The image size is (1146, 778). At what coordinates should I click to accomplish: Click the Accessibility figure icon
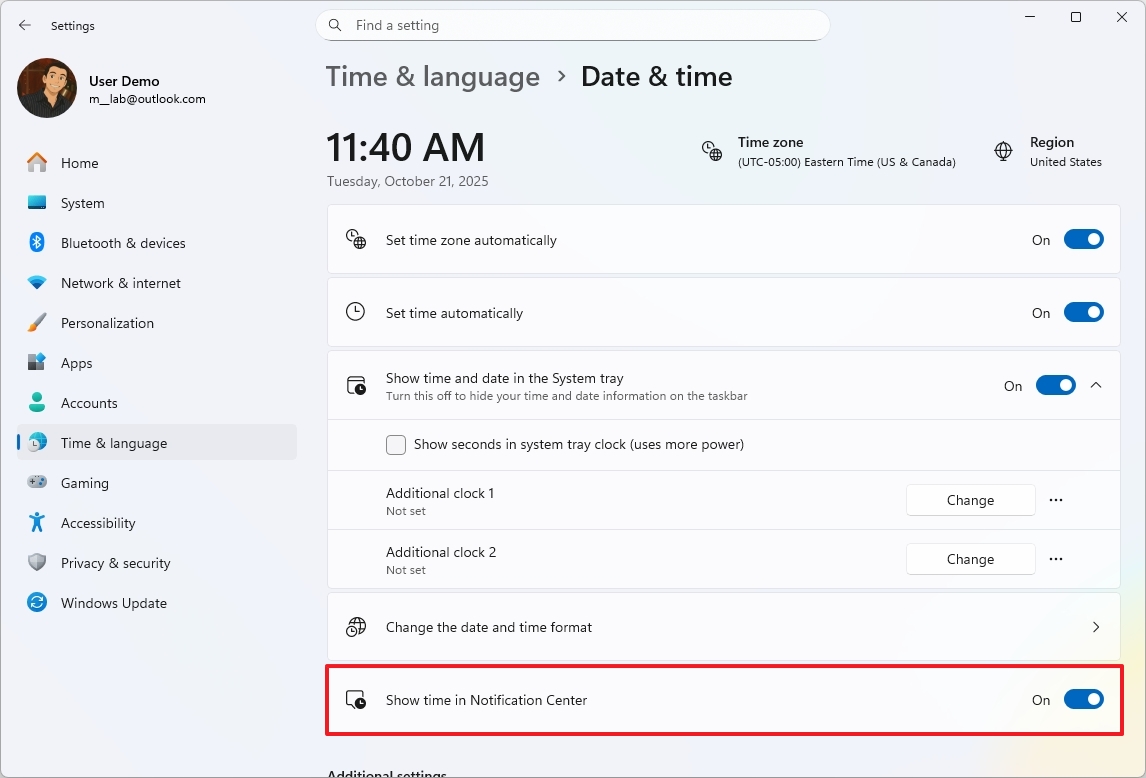click(x=37, y=523)
